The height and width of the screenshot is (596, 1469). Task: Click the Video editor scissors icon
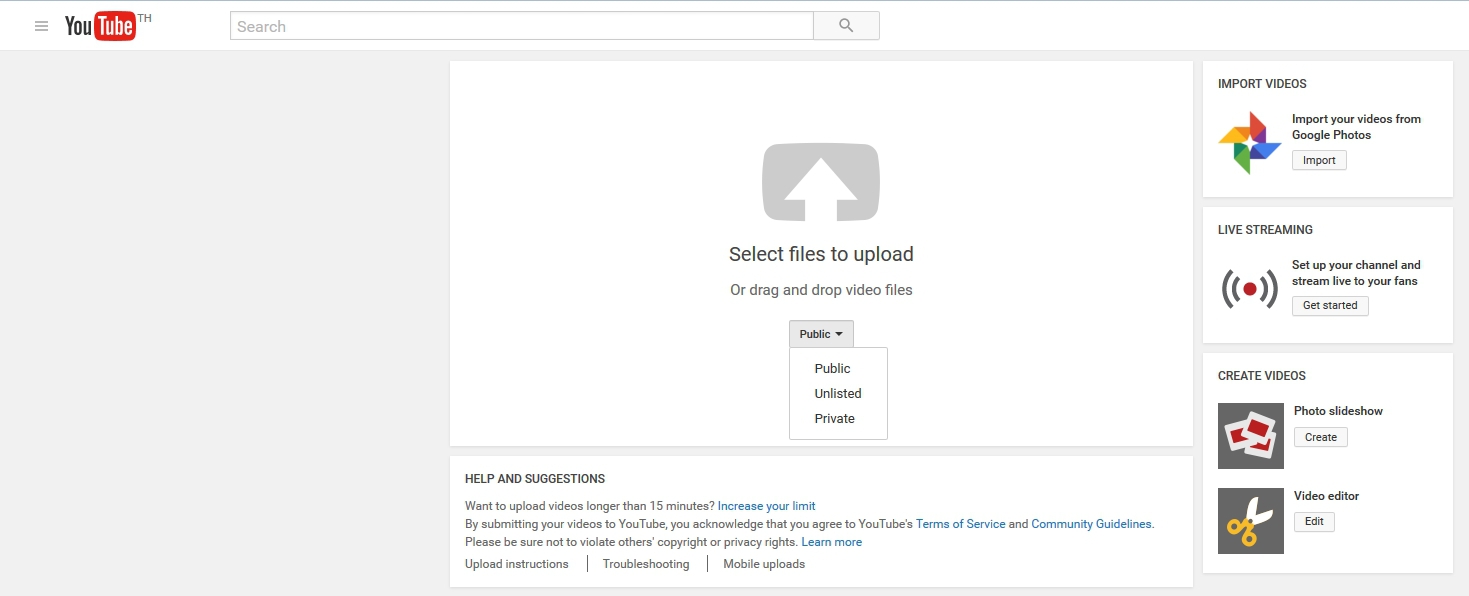tap(1251, 521)
